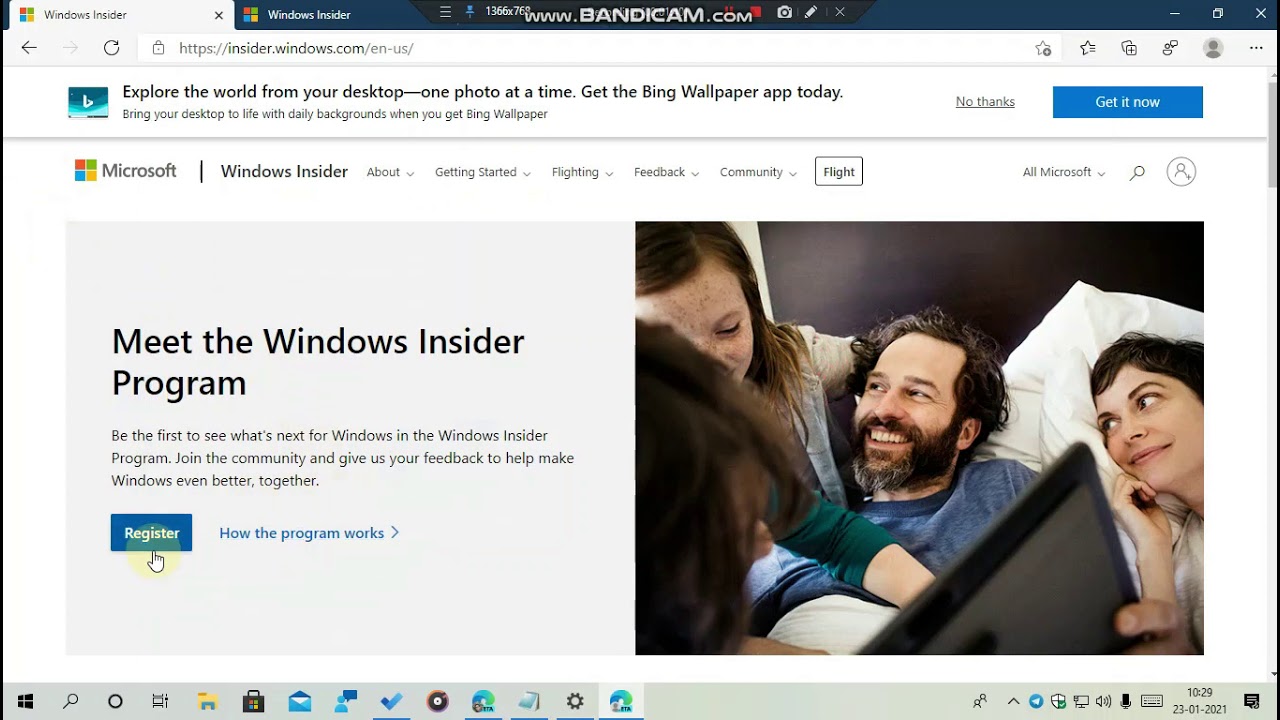Expand the Getting Started menu

pos(483,172)
